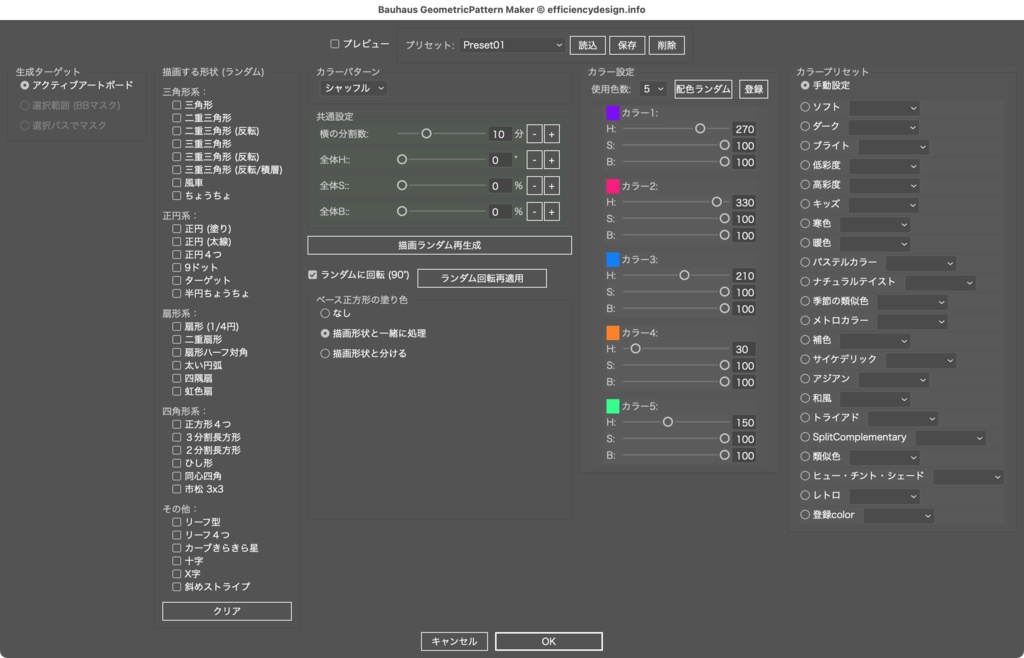Check the 三角形 shape checkbox
The image size is (1024, 658).
(176, 104)
